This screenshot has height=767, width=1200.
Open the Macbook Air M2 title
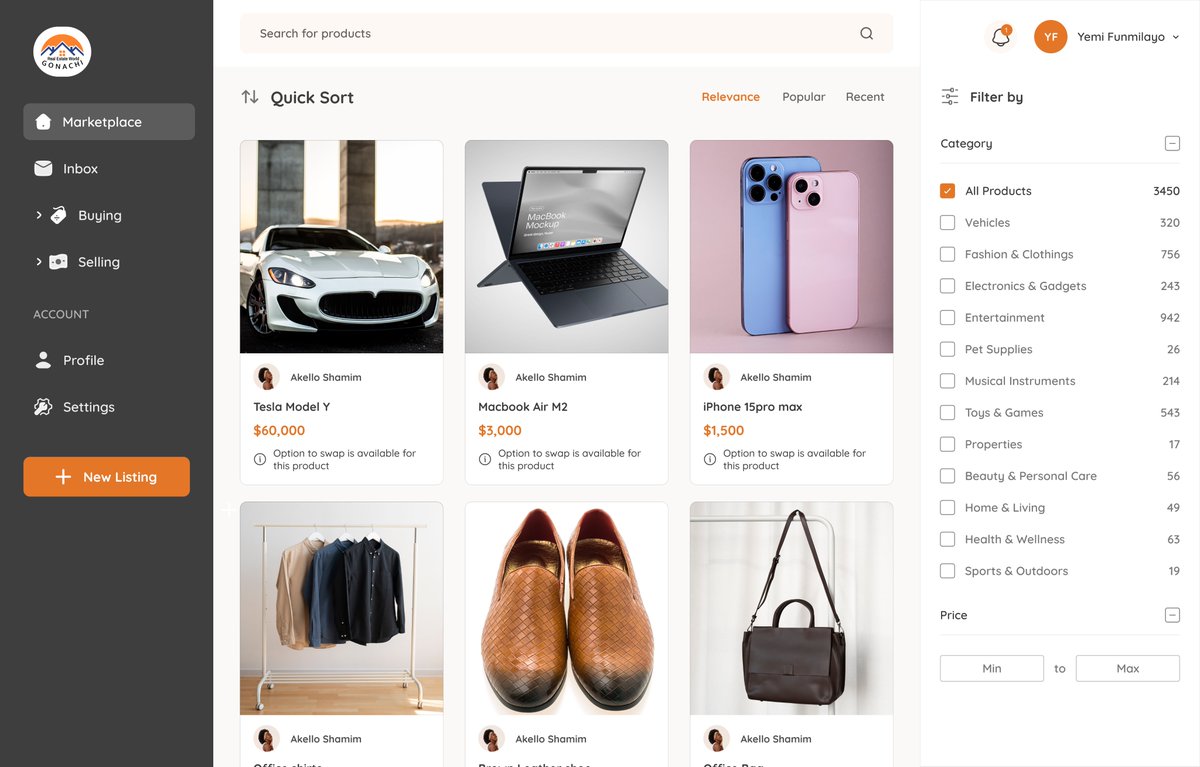523,407
